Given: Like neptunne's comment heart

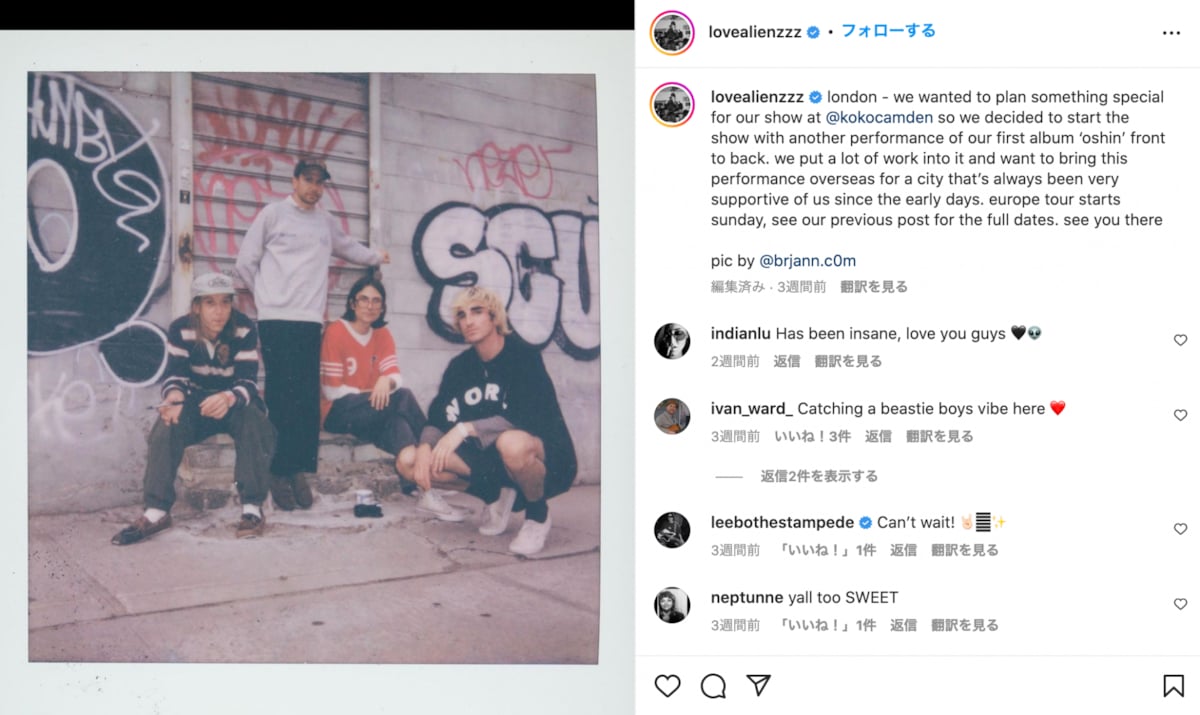Looking at the screenshot, I should [1180, 604].
